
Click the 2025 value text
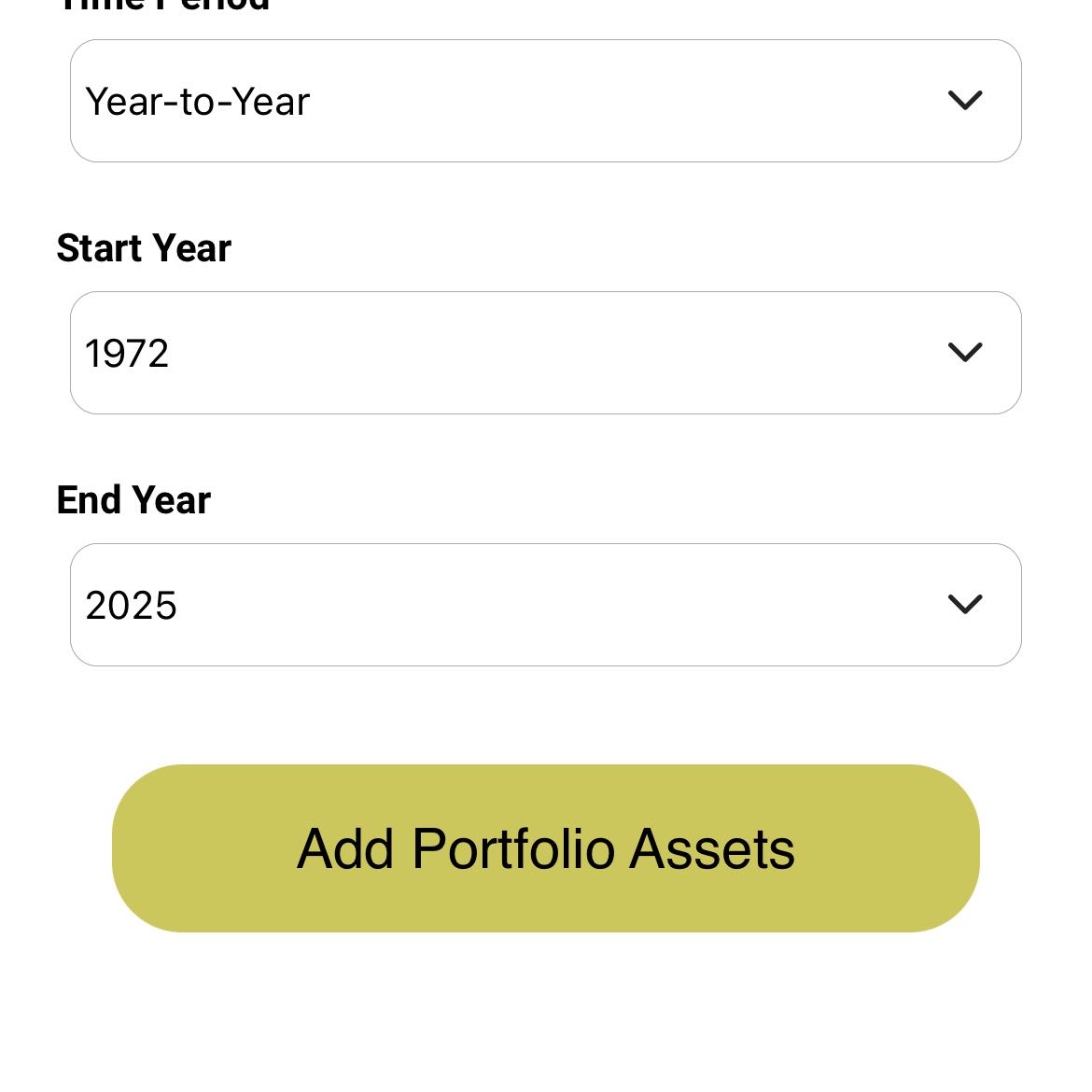pos(131,606)
